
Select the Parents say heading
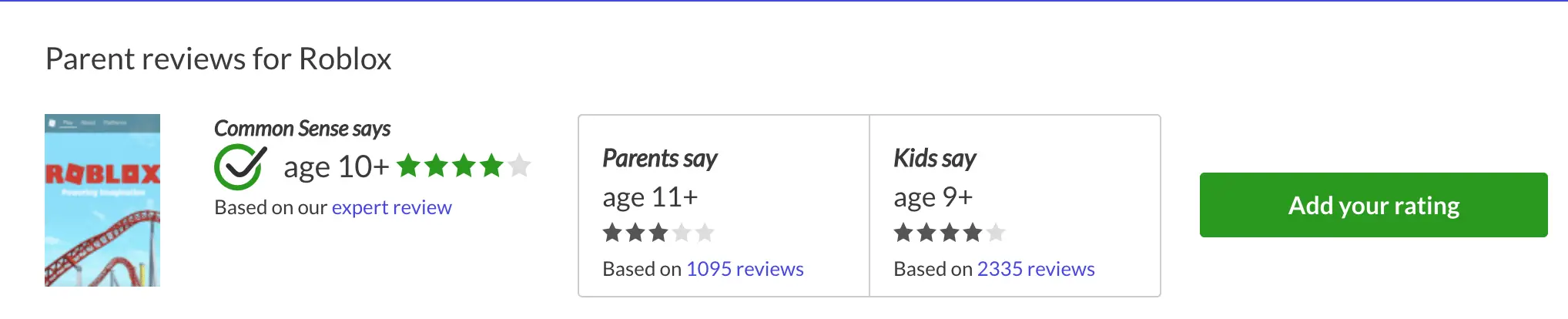[660, 159]
